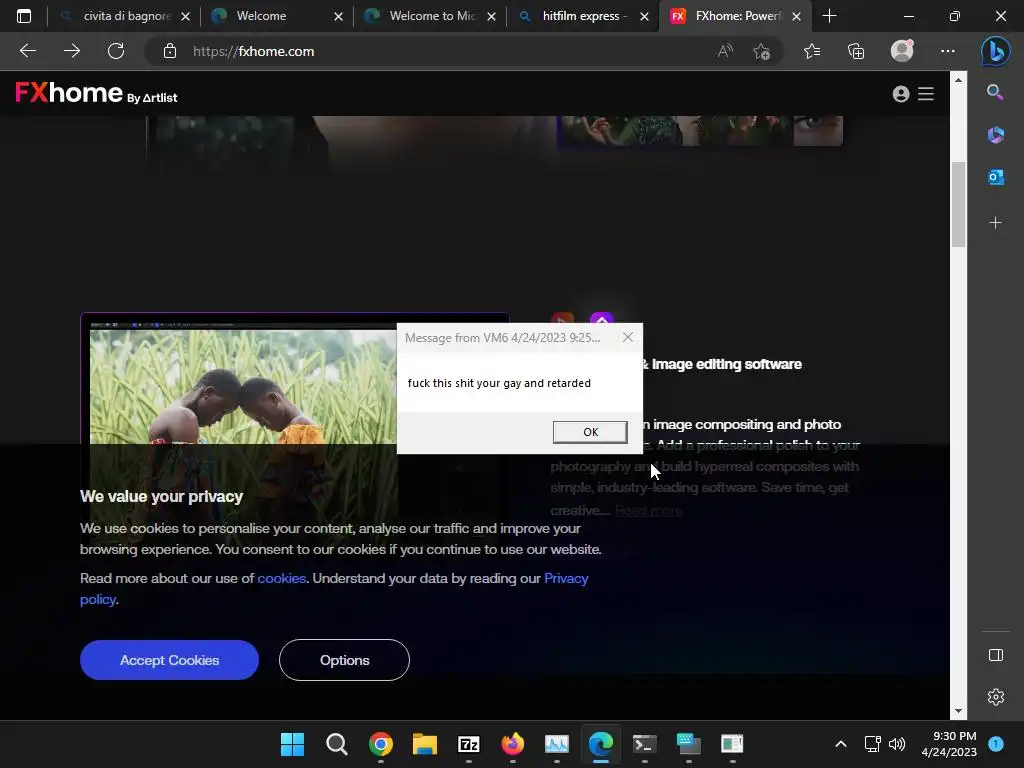Open Google Chrome from taskbar
1024x768 pixels.
click(381, 744)
